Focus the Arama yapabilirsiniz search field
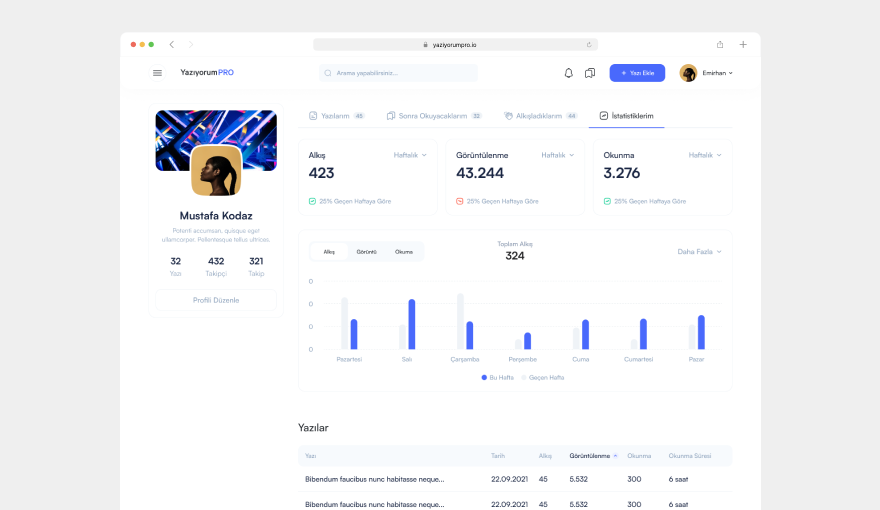Viewport: 880px width, 510px height. [400, 73]
